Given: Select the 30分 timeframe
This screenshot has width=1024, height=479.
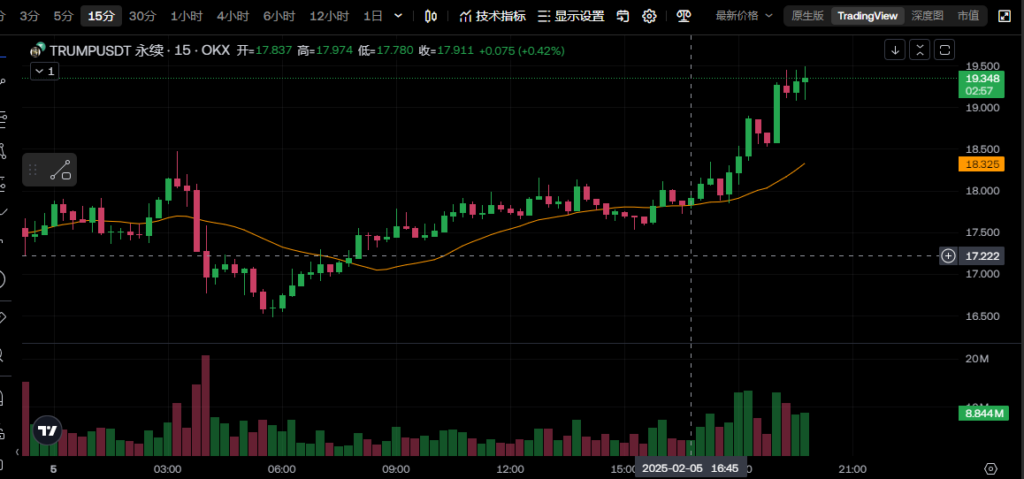Looking at the screenshot, I should tap(143, 16).
